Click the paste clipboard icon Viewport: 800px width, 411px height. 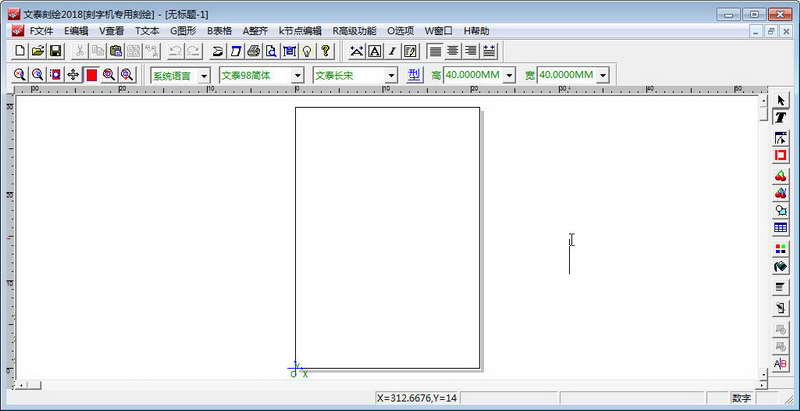point(116,51)
